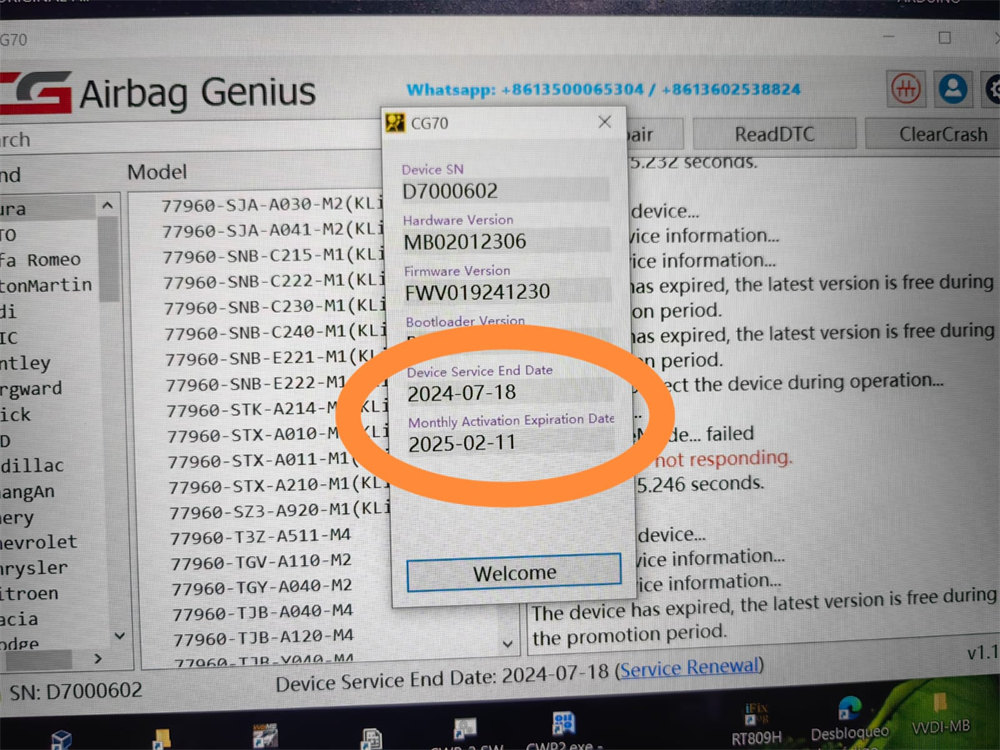Click the SN: D7000602 status bar text
The height and width of the screenshot is (750, 1000).
coord(75,691)
